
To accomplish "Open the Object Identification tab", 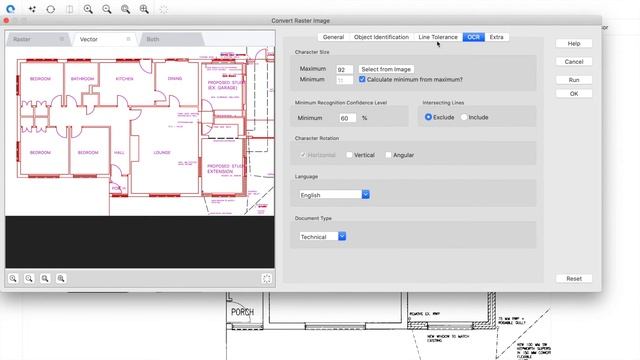I will [381, 37].
